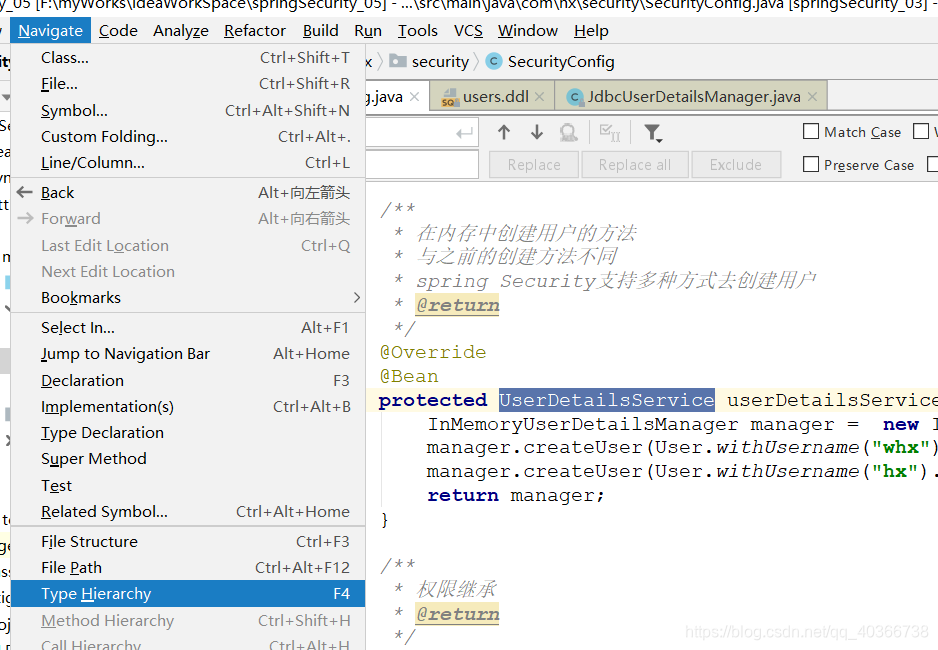Open the Tools menu
938x650 pixels.
click(418, 30)
